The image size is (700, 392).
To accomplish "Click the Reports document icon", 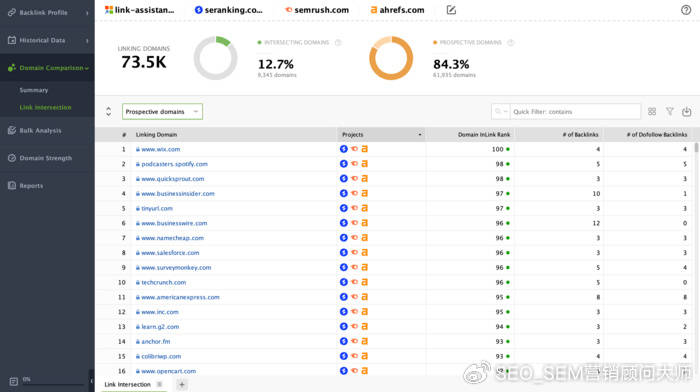I will coord(12,186).
